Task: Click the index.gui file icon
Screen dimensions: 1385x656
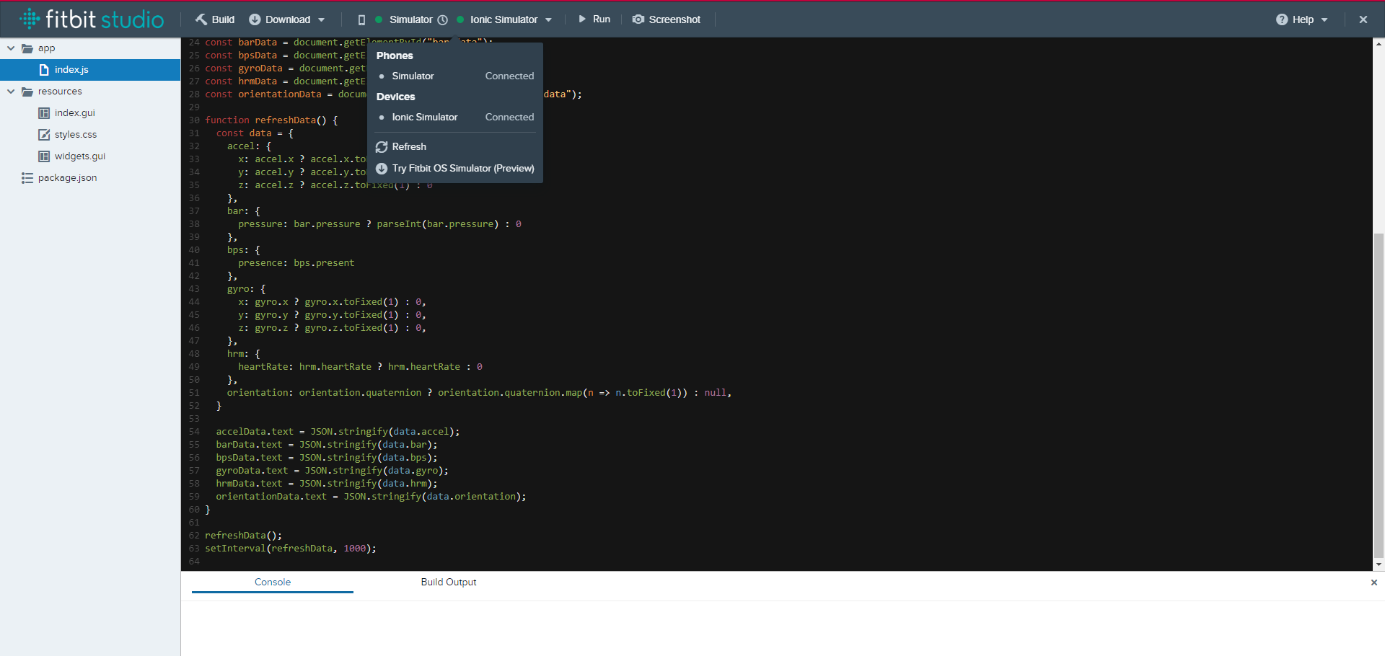Action: 44,113
